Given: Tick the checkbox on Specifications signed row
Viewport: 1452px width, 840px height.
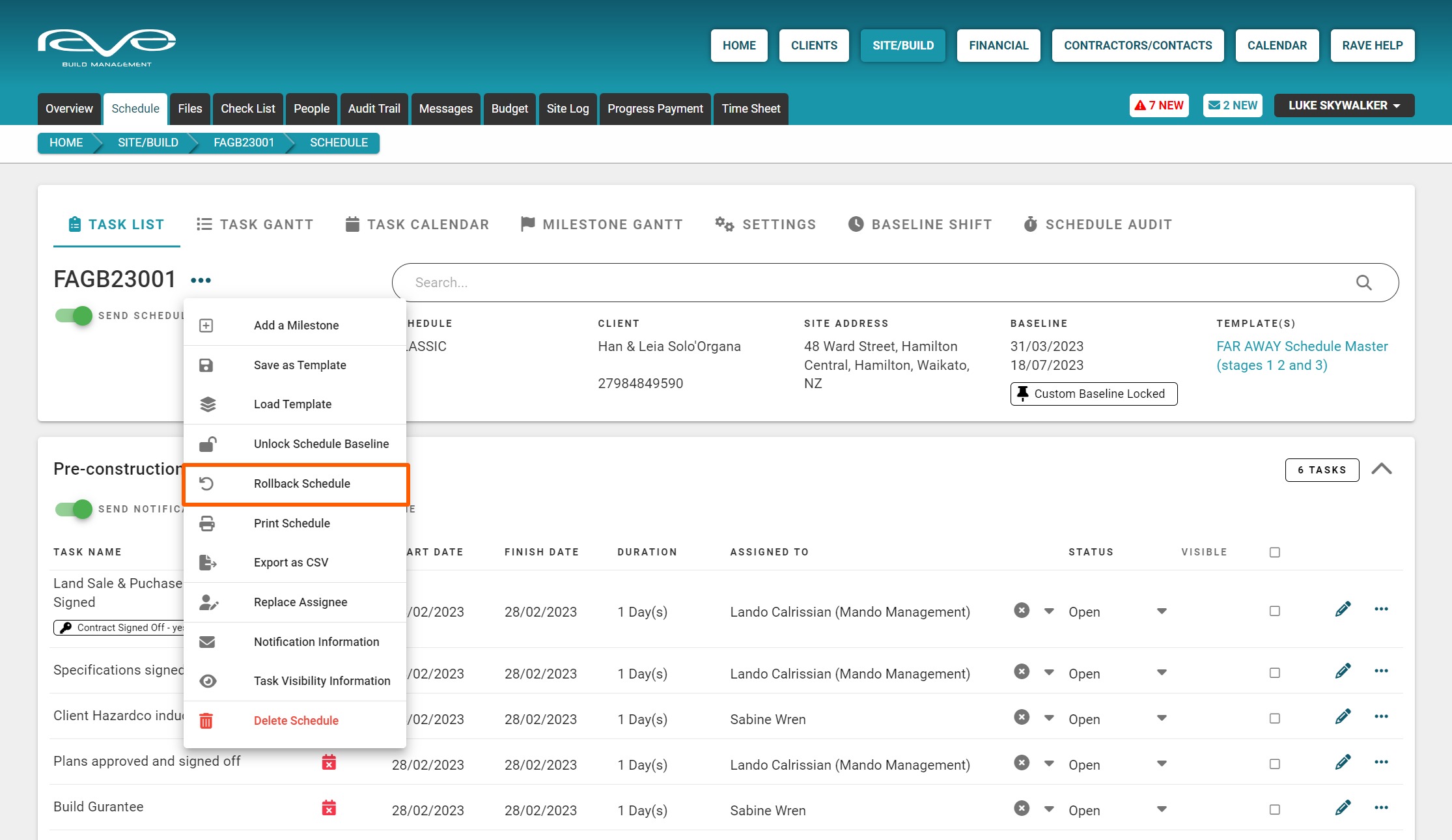Looking at the screenshot, I should pos(1274,673).
